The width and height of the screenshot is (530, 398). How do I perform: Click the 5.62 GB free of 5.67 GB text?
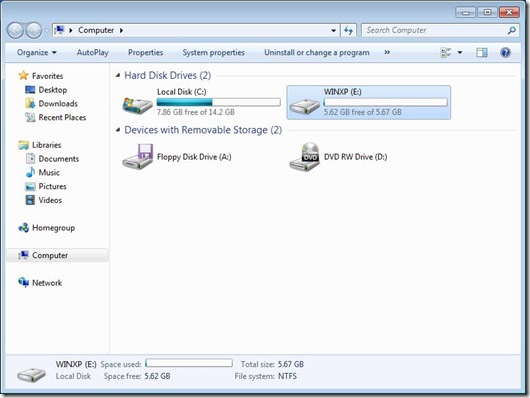click(x=363, y=112)
